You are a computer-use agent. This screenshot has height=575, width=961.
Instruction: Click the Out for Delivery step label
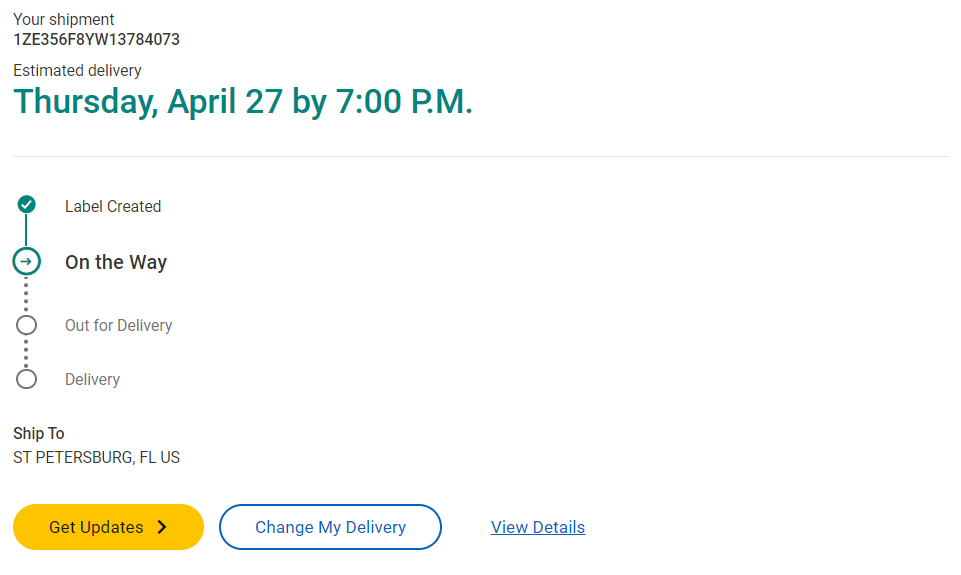pos(118,325)
